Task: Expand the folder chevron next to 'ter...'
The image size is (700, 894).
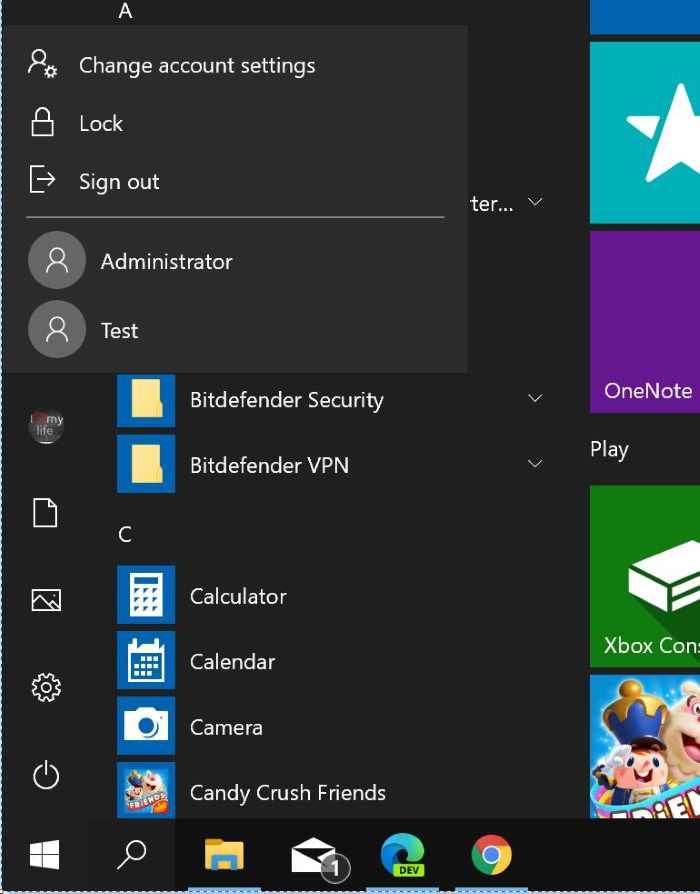Action: pos(535,202)
